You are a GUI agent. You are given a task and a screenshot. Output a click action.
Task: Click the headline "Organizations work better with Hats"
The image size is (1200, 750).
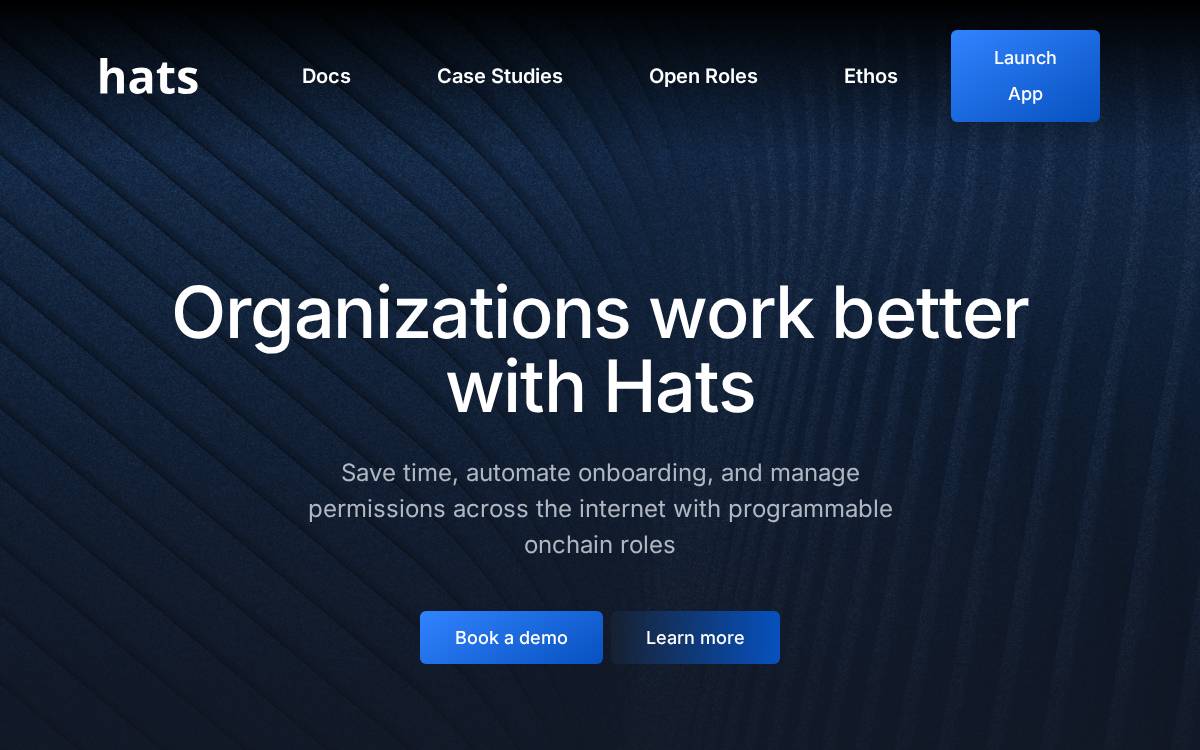pyautogui.click(x=600, y=349)
